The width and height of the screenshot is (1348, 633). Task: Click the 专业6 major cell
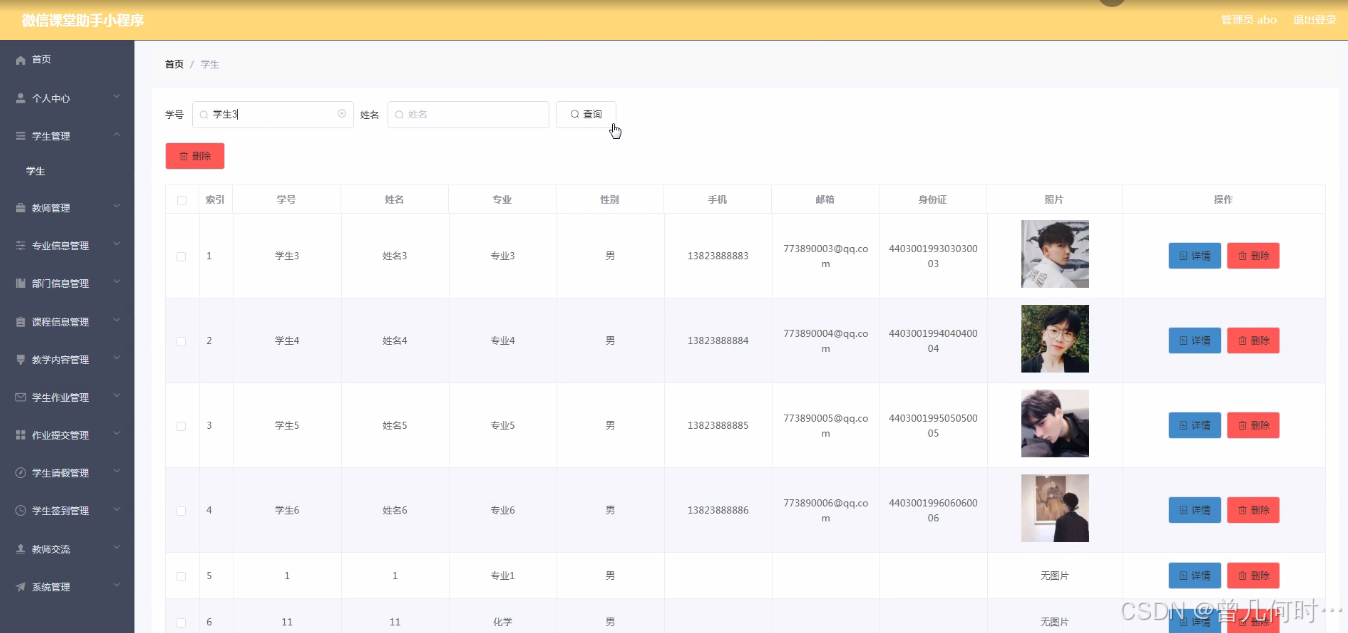[x=502, y=511]
